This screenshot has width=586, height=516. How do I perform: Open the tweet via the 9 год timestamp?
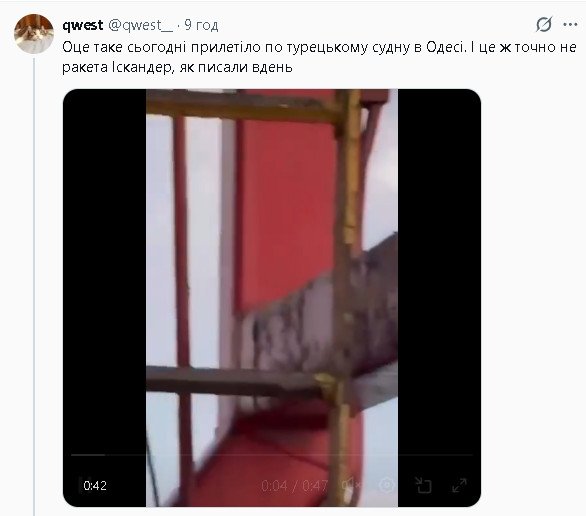201,25
